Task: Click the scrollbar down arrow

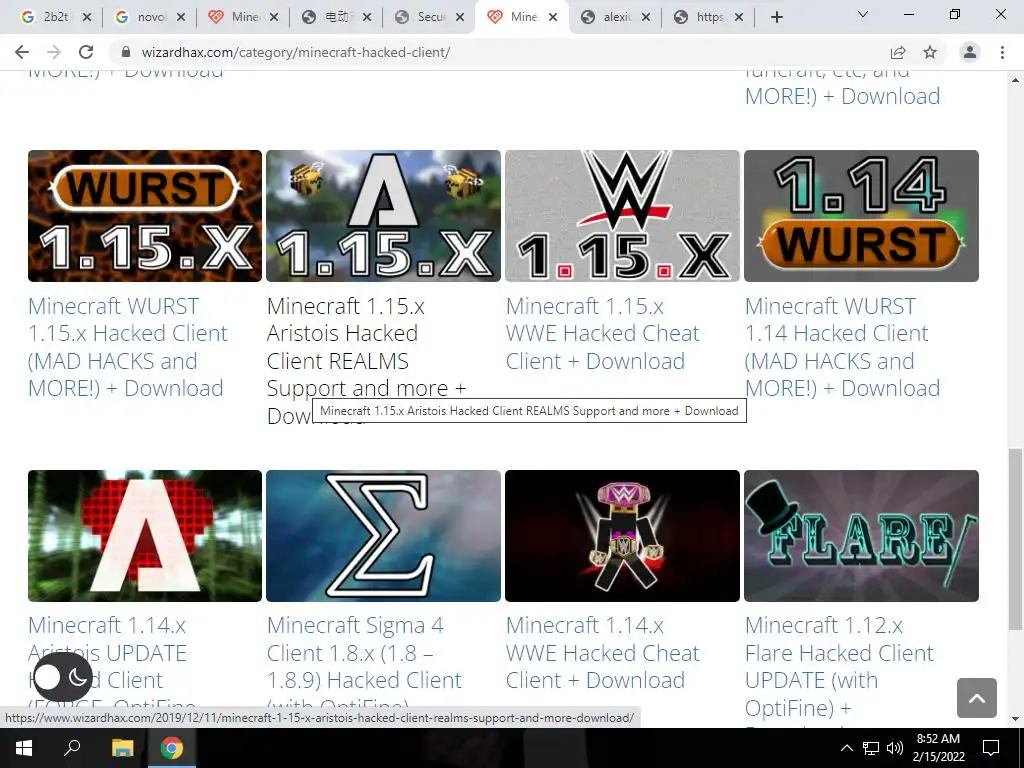Action: (1015, 719)
